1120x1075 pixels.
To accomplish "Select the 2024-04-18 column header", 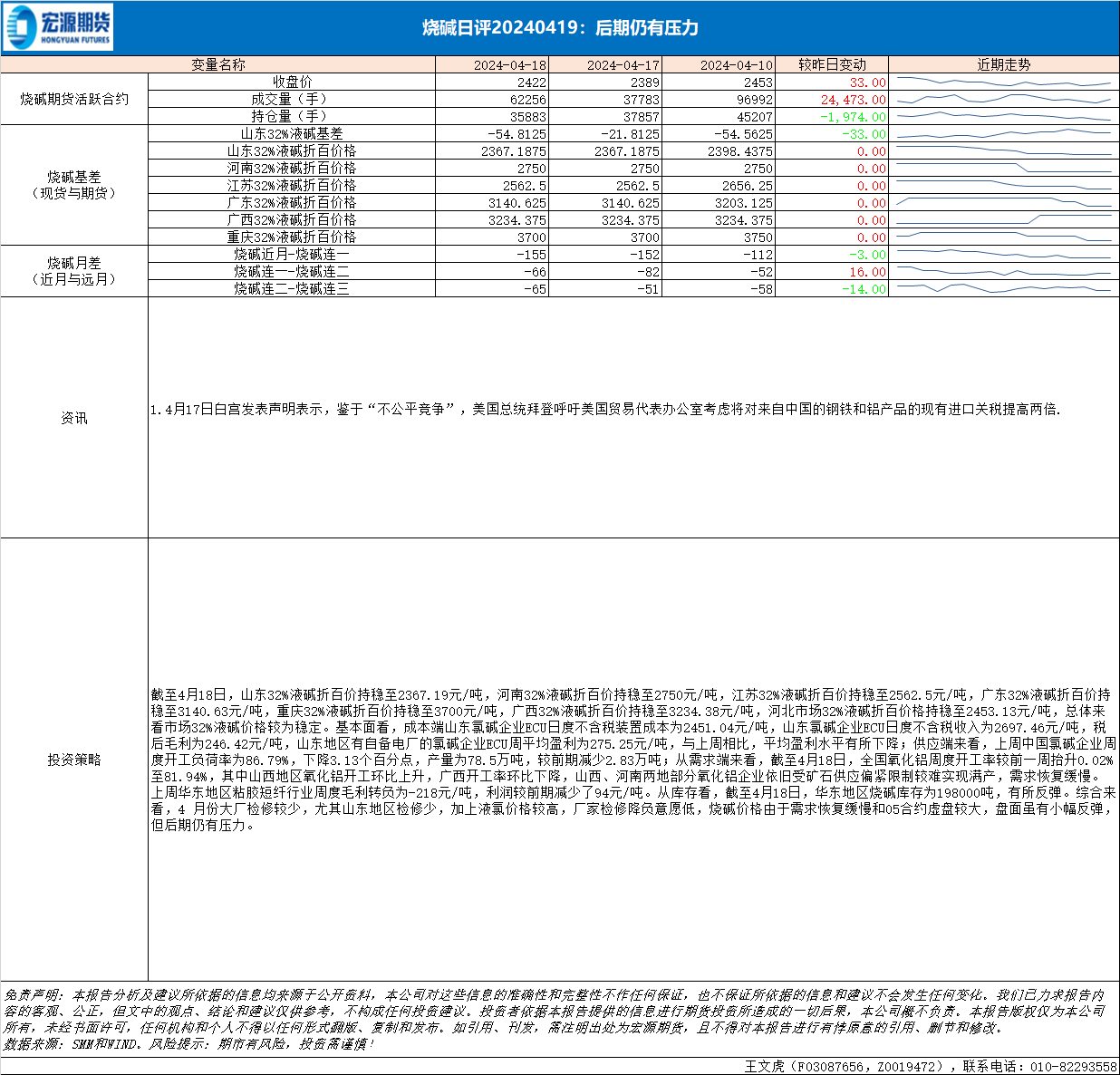I will click(492, 64).
